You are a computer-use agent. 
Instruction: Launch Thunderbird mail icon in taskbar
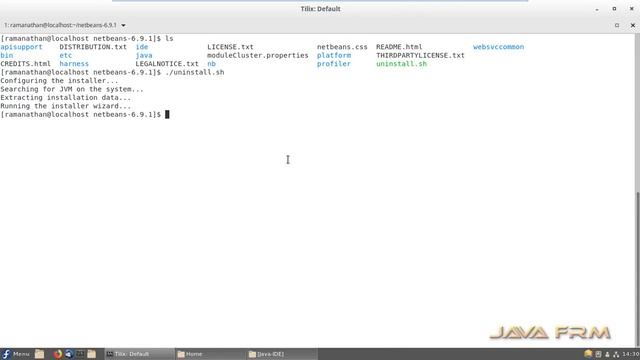(69, 354)
